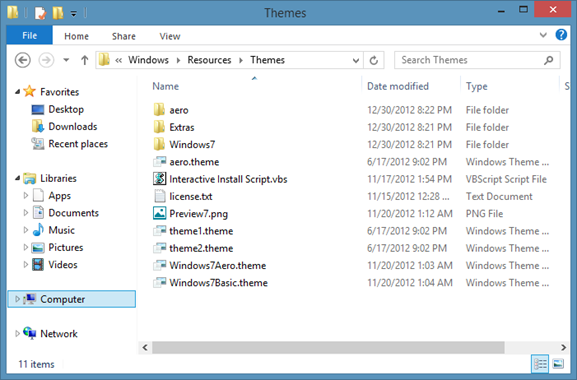The width and height of the screenshot is (577, 380).
Task: Select the Extras folder icon
Action: pyautogui.click(x=159, y=127)
